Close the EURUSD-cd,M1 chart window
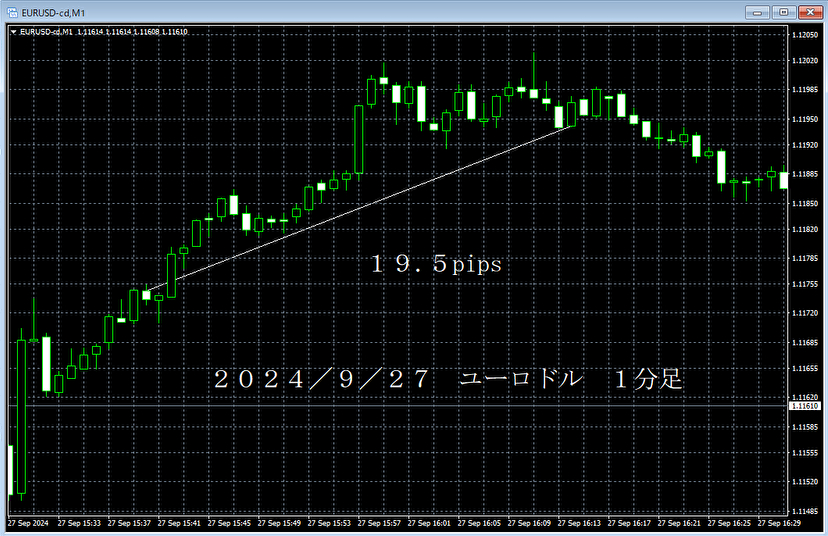Screen dimensions: 828x536 [810, 12]
